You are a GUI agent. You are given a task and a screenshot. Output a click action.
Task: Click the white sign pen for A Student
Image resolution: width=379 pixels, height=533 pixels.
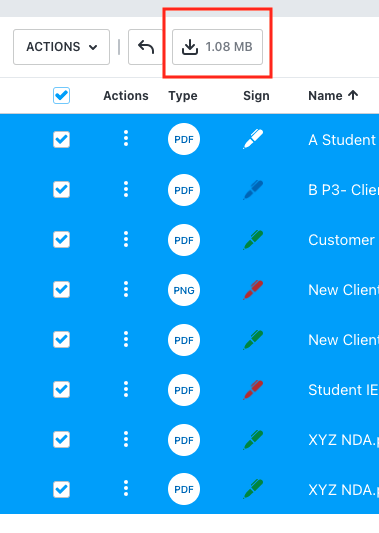point(253,139)
